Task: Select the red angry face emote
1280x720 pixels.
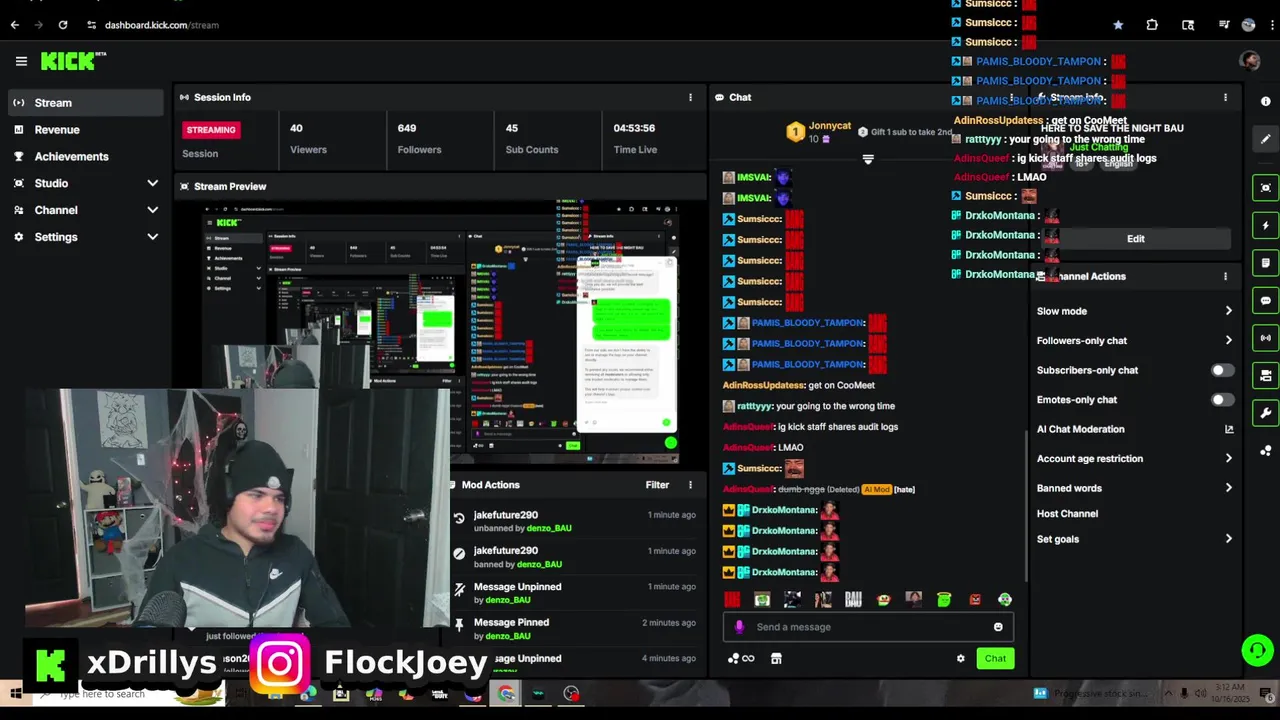Action: [x=974, y=599]
